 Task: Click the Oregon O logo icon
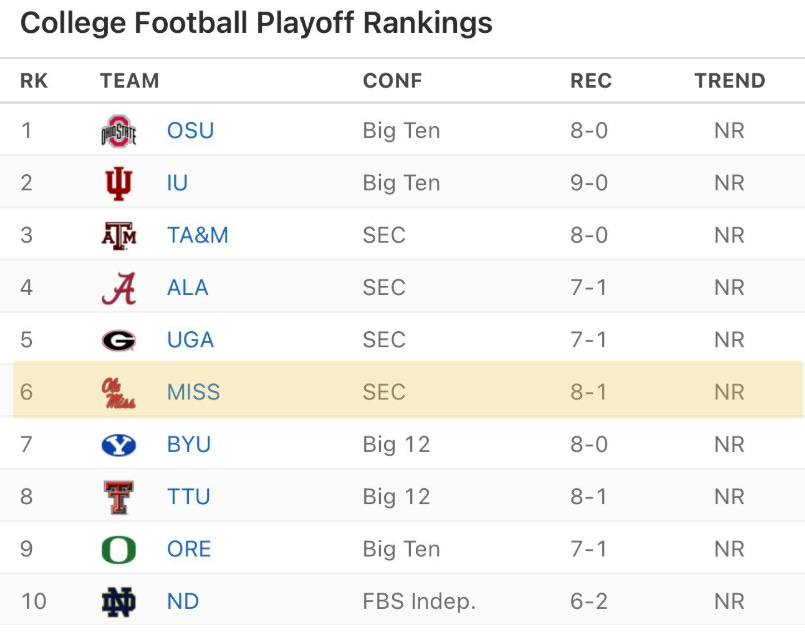click(119, 549)
